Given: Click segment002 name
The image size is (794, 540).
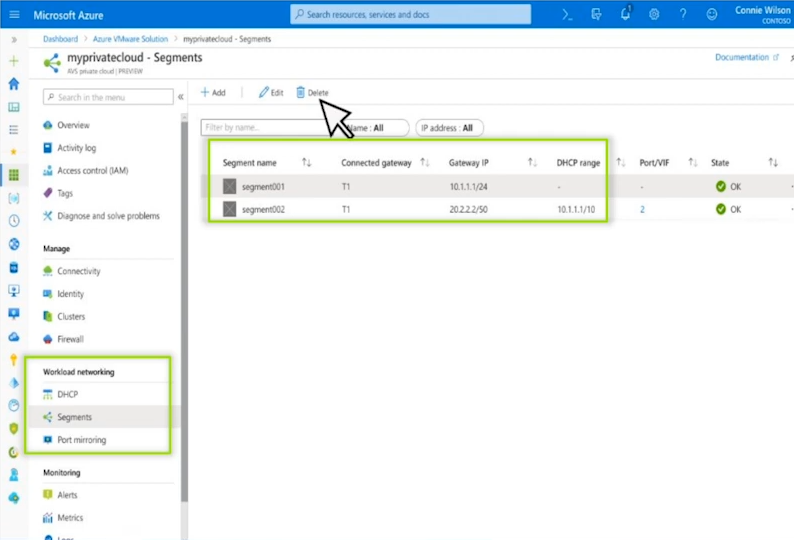Looking at the screenshot, I should 263,209.
